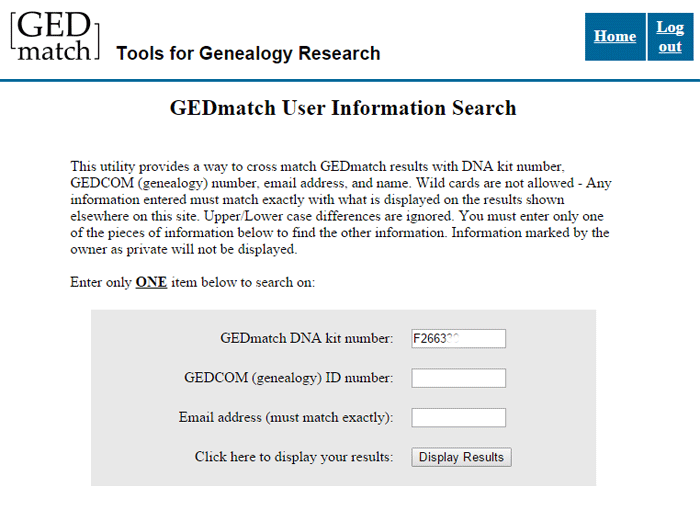The width and height of the screenshot is (700, 510).
Task: Click the 'Enter only ONE item' instruction line
Action: point(192,282)
